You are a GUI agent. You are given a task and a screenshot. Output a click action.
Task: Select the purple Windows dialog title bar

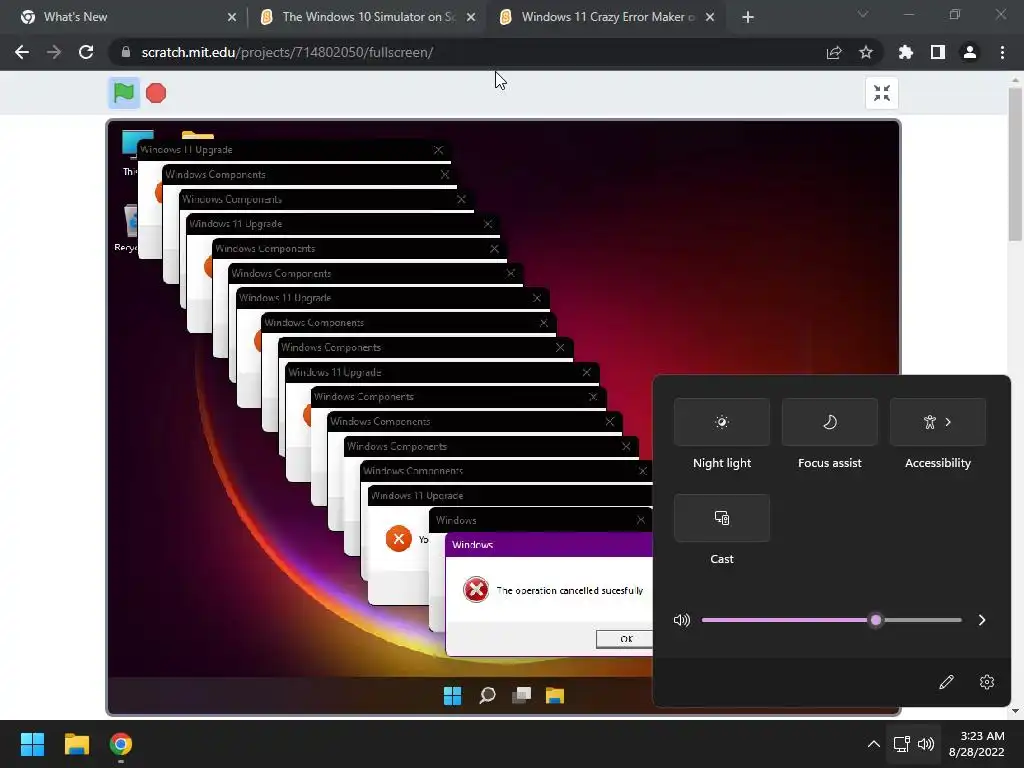pos(549,545)
